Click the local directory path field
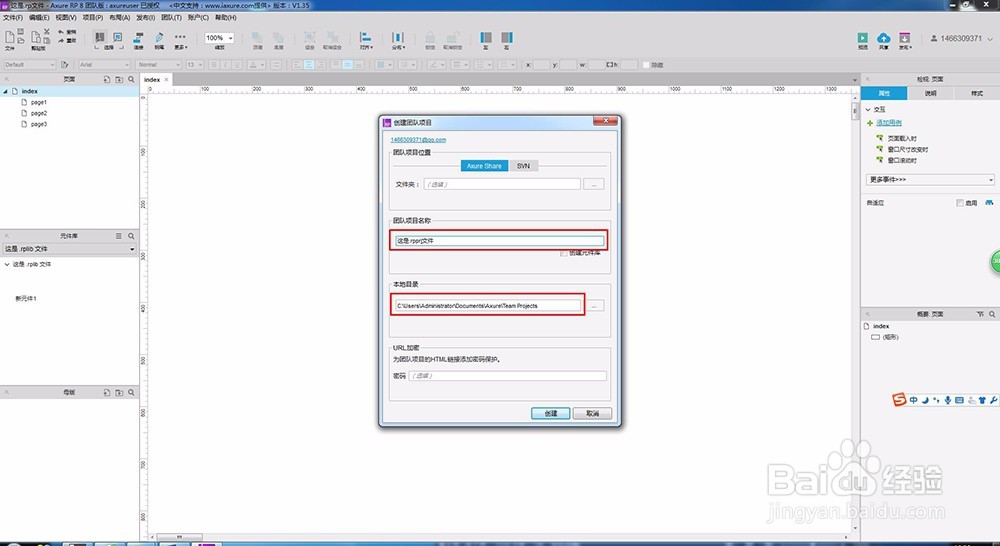Image resolution: width=1000 pixels, height=546 pixels. pos(488,306)
